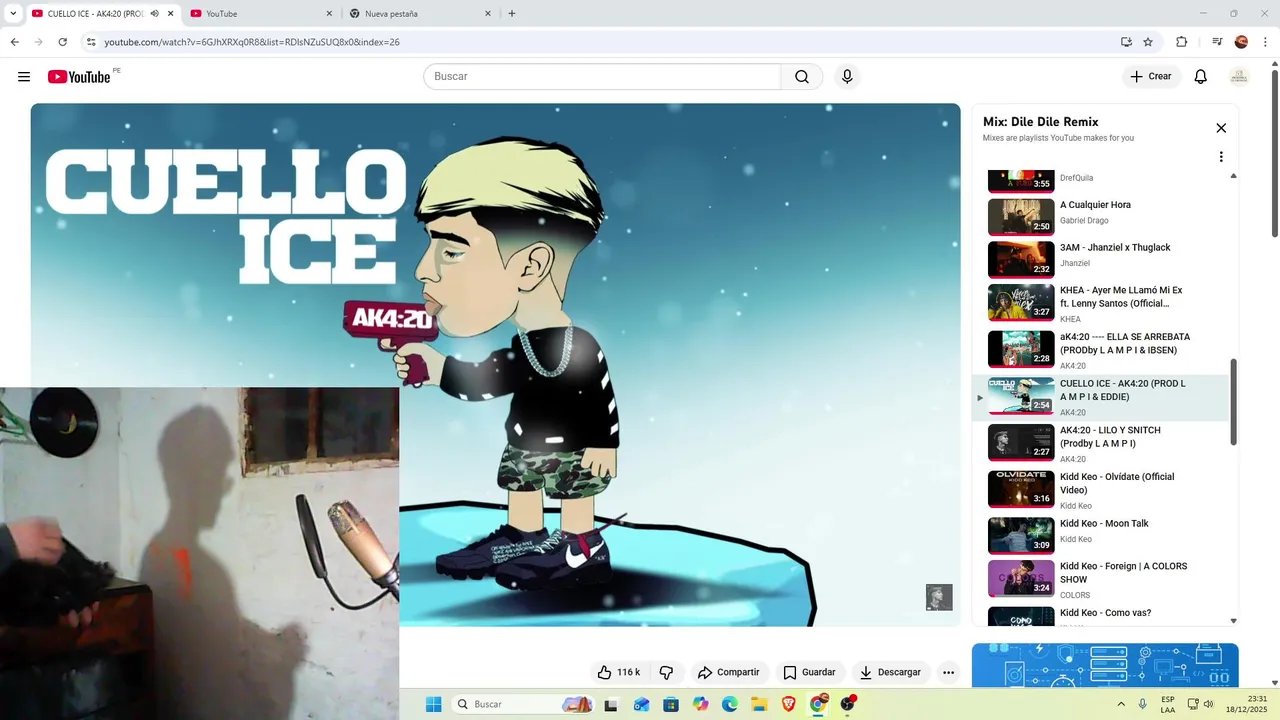The image size is (1280, 720).
Task: Open more actions below the video
Action: pos(948,672)
